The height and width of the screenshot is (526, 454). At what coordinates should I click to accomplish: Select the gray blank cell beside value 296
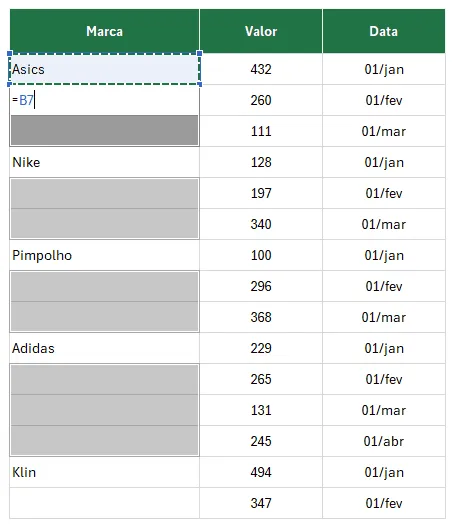click(104, 286)
